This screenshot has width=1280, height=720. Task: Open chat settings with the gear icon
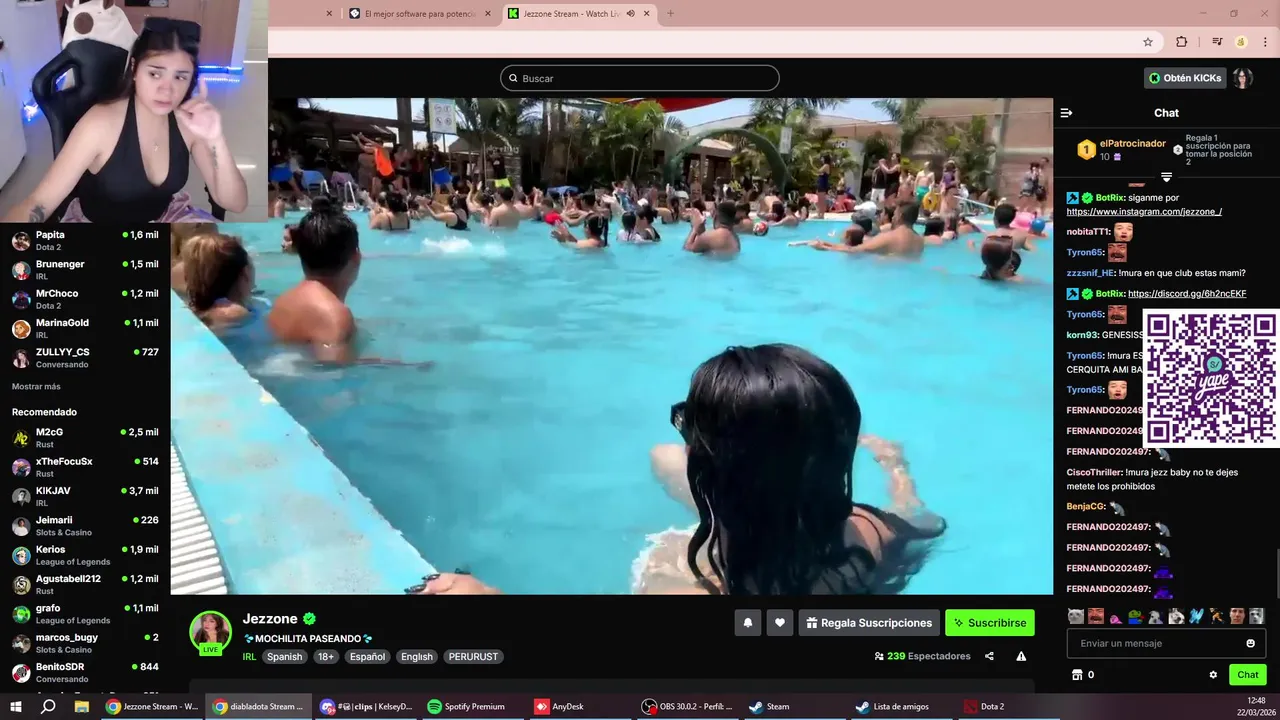pyautogui.click(x=1213, y=675)
